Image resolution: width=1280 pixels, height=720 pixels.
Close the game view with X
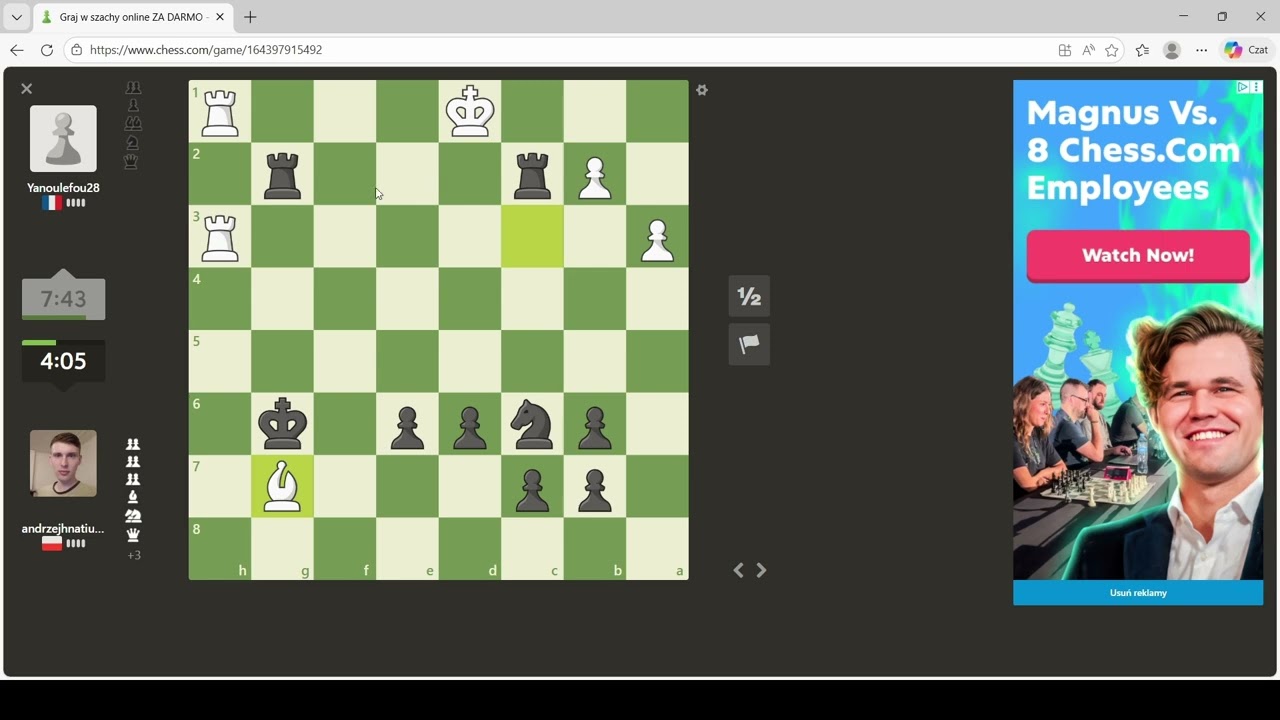tap(27, 89)
